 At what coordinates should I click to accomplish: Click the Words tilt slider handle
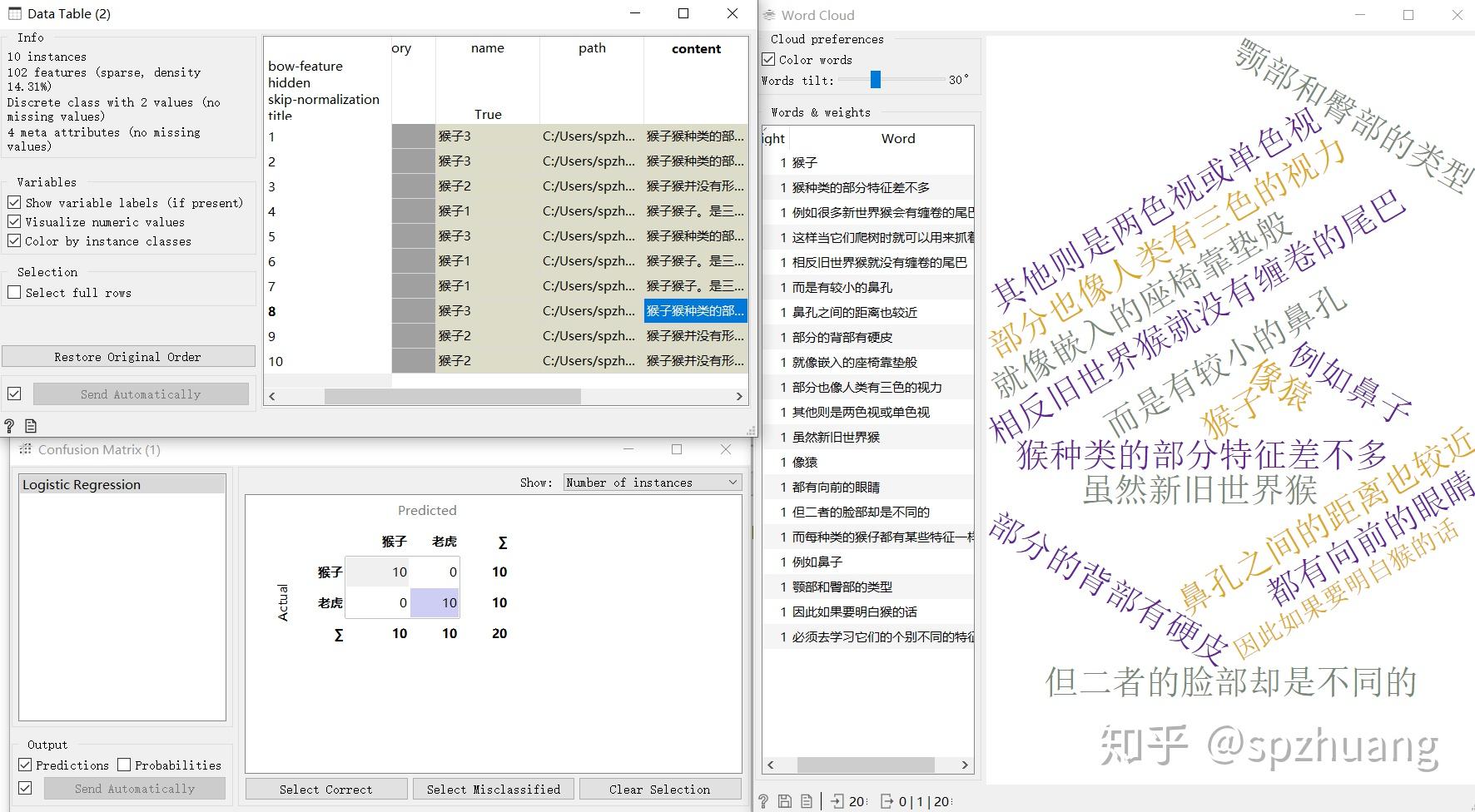pos(875,79)
